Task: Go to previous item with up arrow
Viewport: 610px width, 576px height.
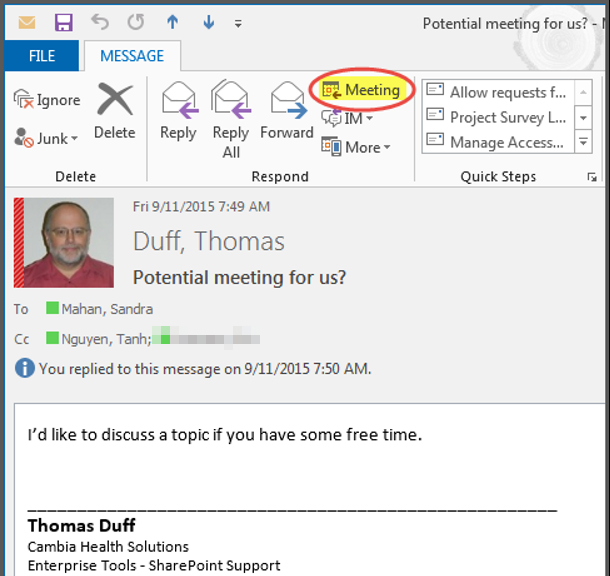Action: tap(172, 22)
